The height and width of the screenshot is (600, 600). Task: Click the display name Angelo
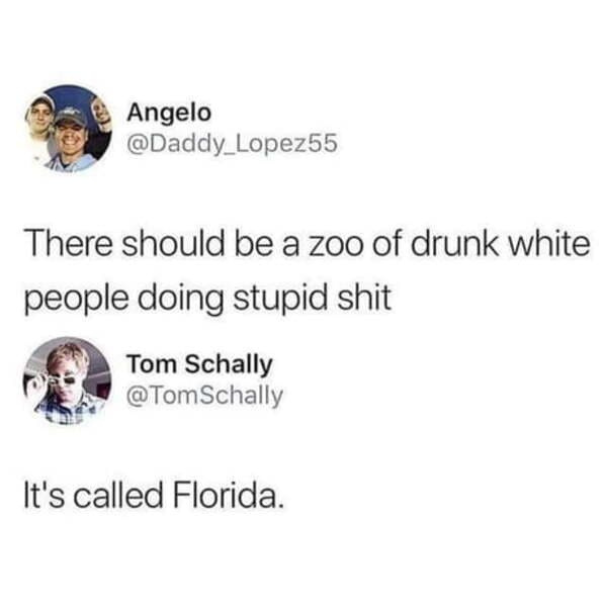coord(169,113)
